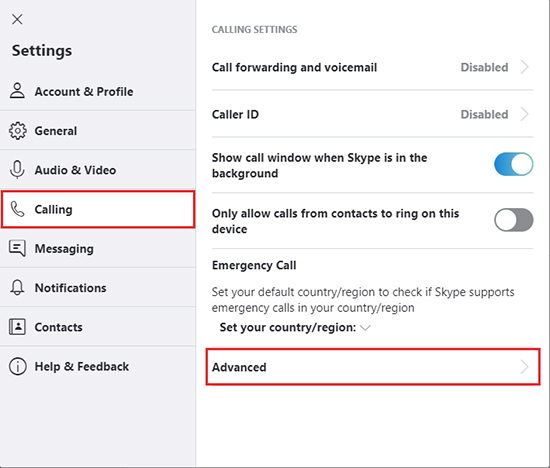Turn off show call window in background toggle
550x468 pixels.
(514, 164)
